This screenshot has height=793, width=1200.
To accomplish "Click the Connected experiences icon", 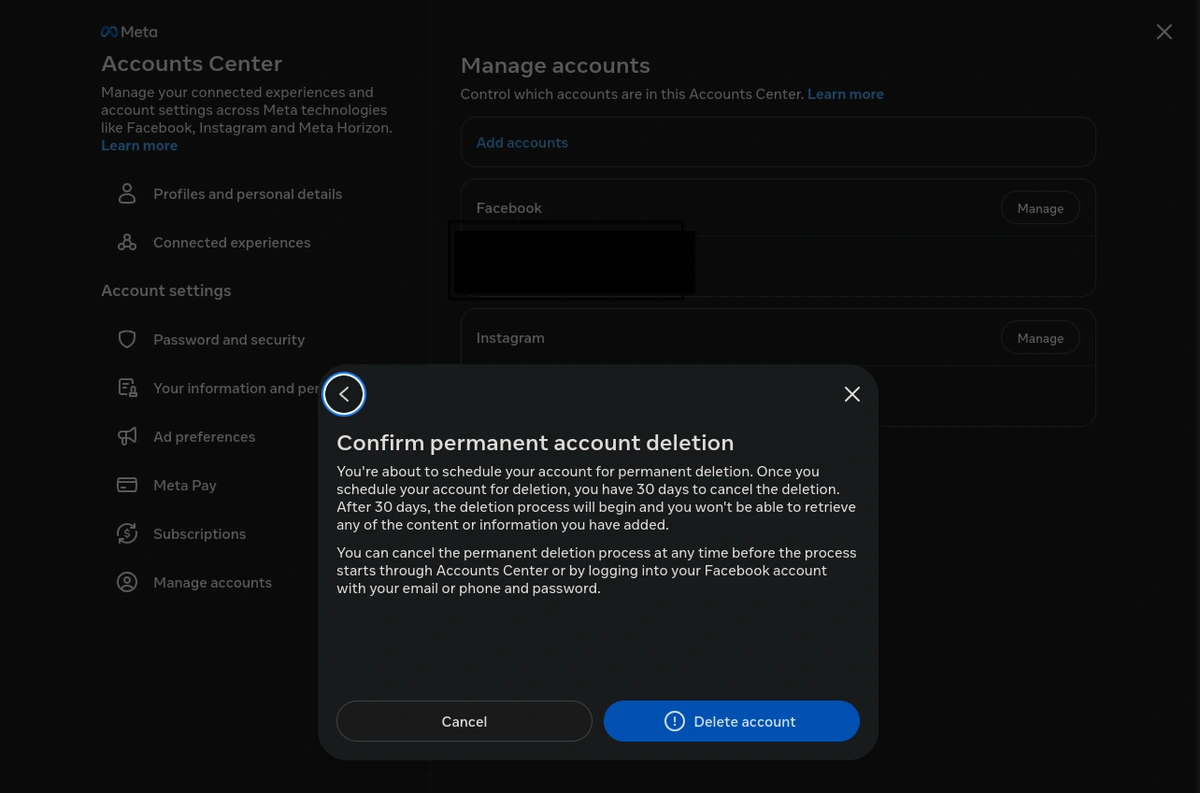I will tap(127, 243).
